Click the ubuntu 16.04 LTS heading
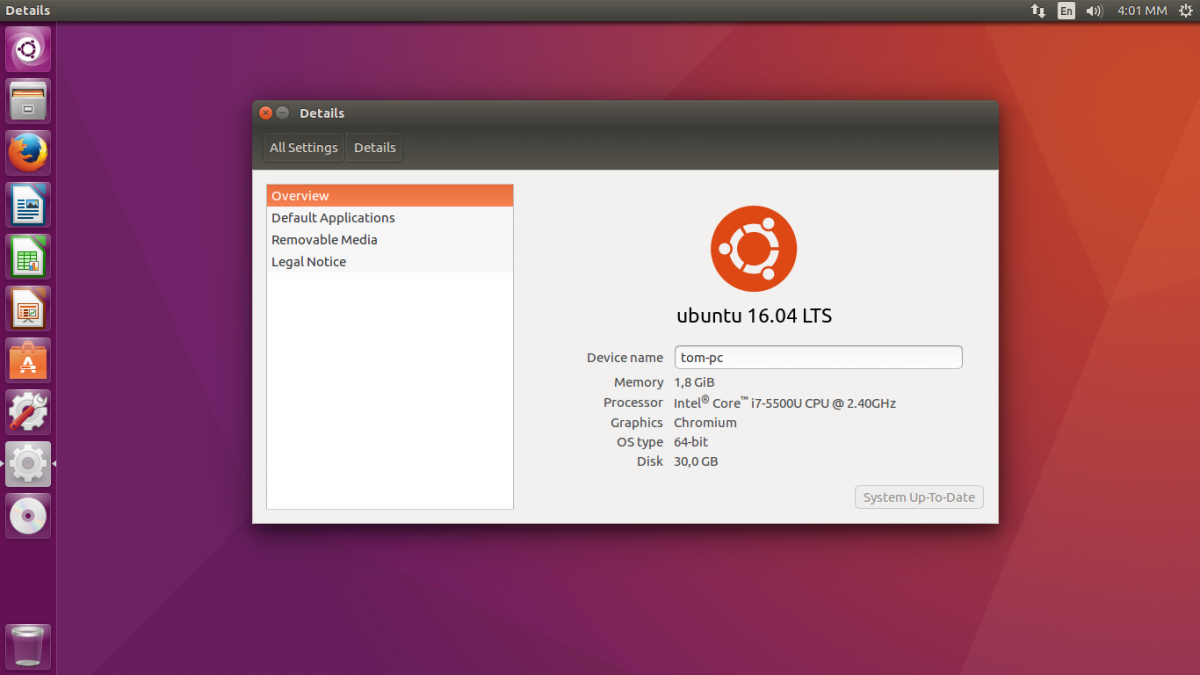1200x675 pixels. (754, 316)
